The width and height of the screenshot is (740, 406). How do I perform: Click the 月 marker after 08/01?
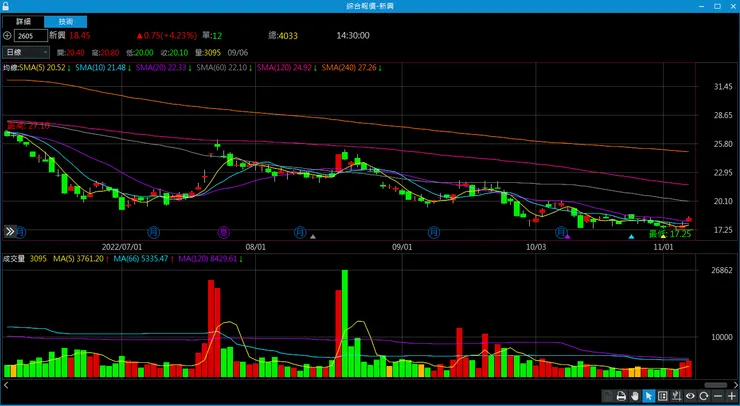(x=300, y=232)
